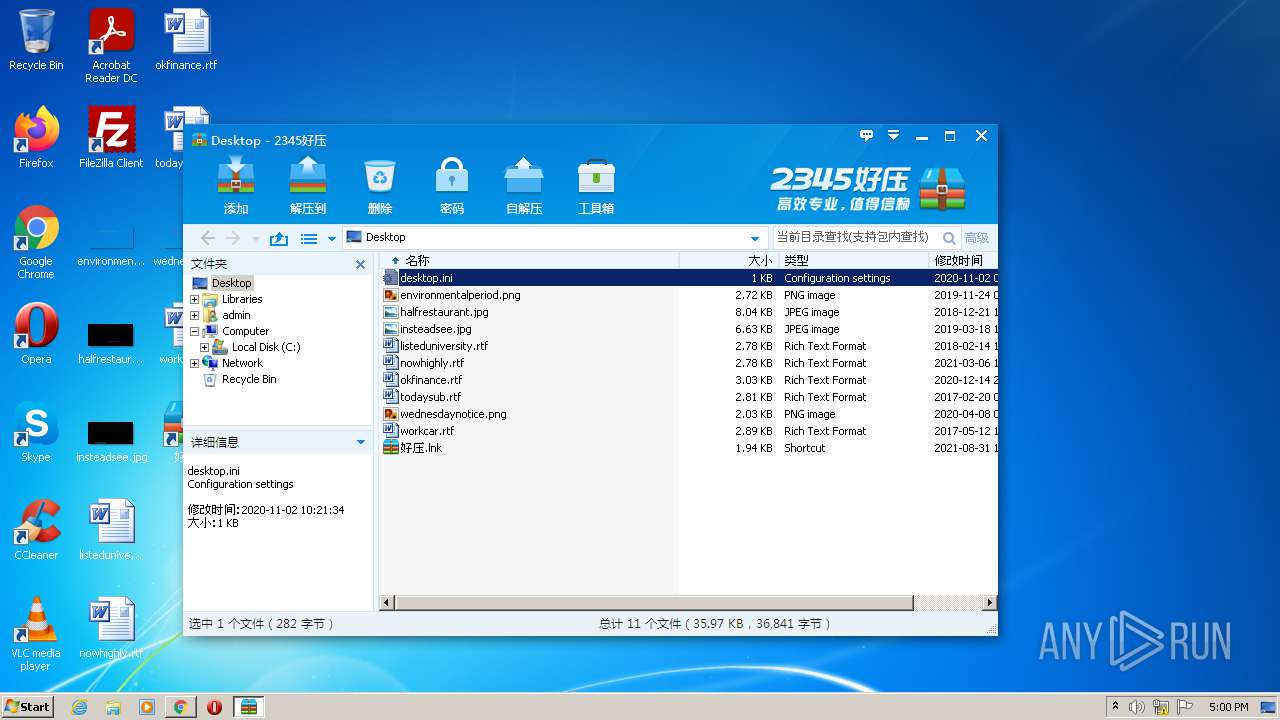The width and height of the screenshot is (1280, 720).
Task: Click the Windows Start button
Action: 28,706
